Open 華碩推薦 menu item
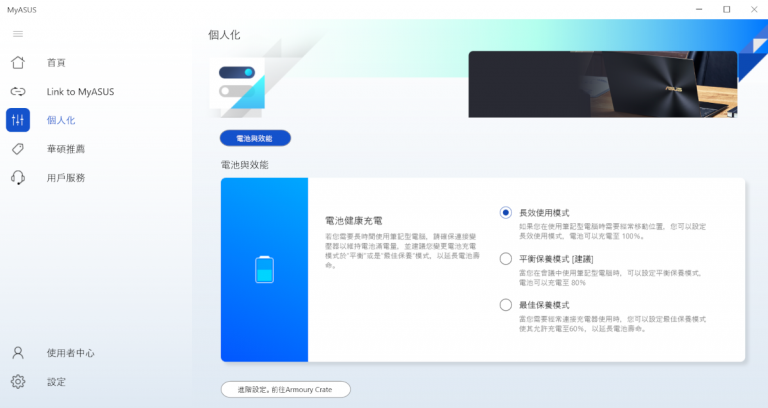The image size is (768, 408). pos(66,149)
